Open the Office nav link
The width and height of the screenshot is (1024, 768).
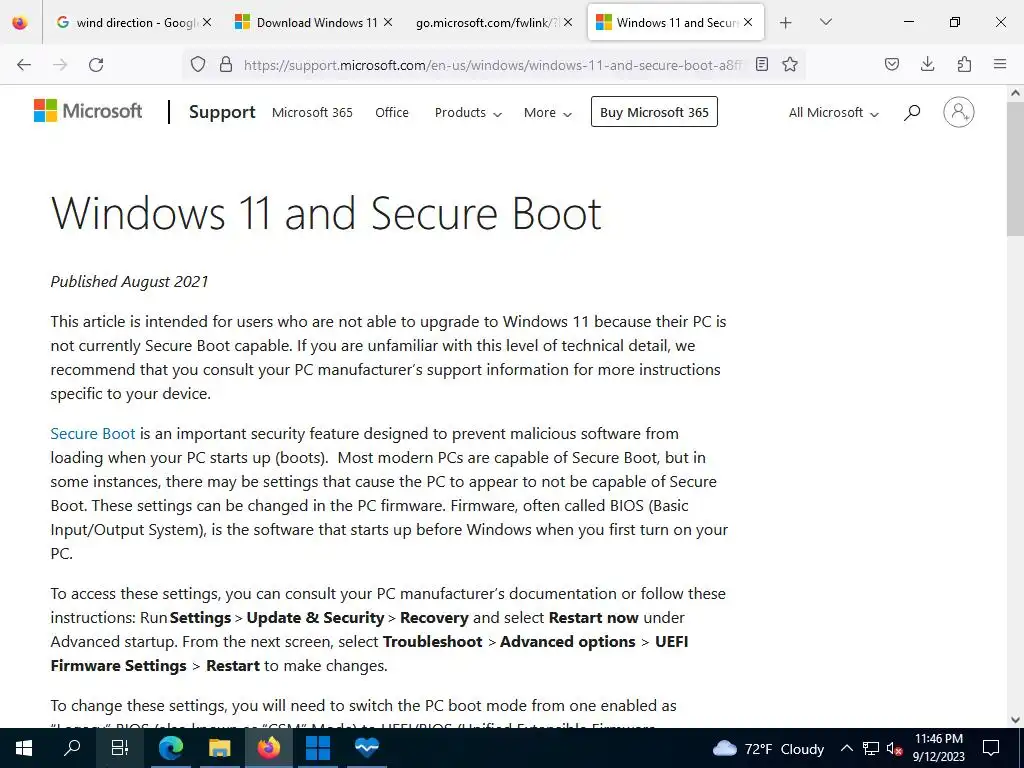(392, 112)
